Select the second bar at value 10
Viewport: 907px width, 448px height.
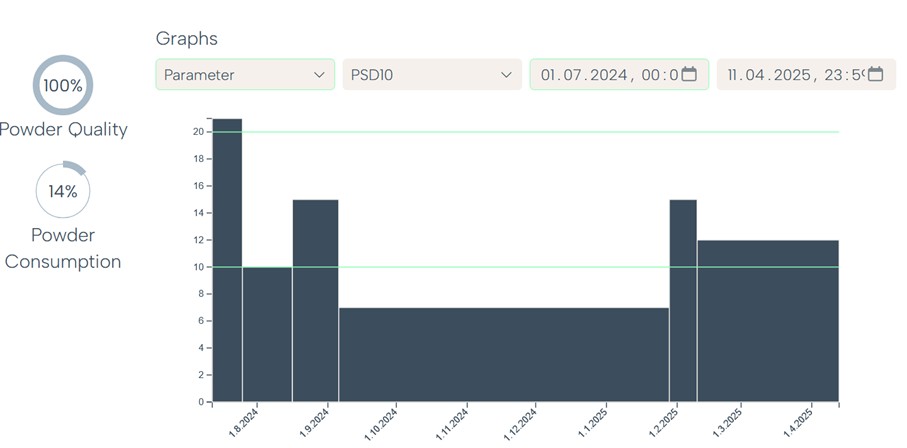point(267,335)
